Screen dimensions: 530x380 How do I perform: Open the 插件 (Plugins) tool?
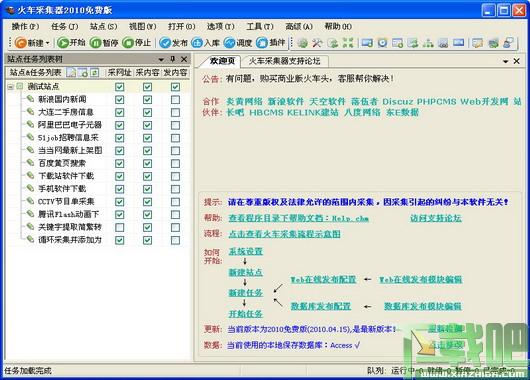[271, 43]
